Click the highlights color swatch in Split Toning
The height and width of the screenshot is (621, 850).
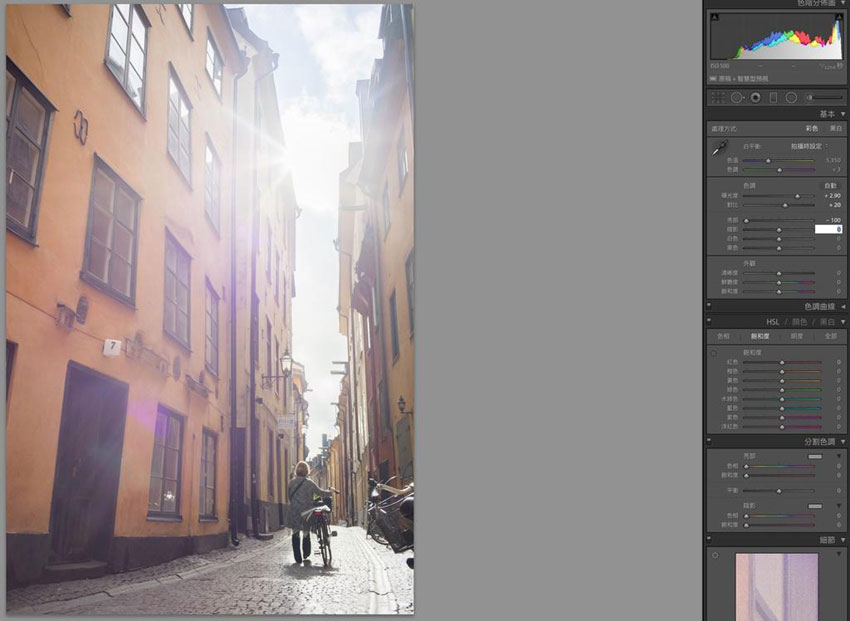click(815, 456)
